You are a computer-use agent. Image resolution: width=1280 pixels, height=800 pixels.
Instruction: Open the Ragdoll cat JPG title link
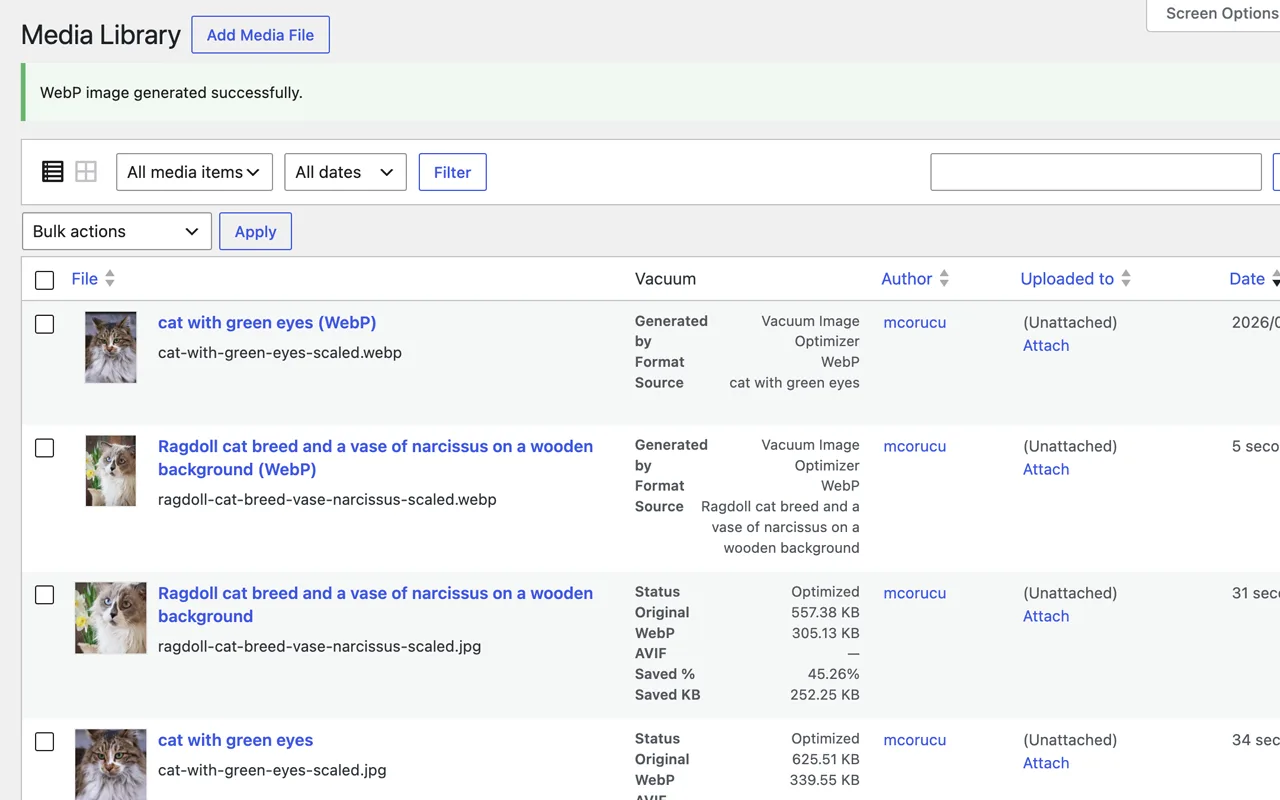375,605
